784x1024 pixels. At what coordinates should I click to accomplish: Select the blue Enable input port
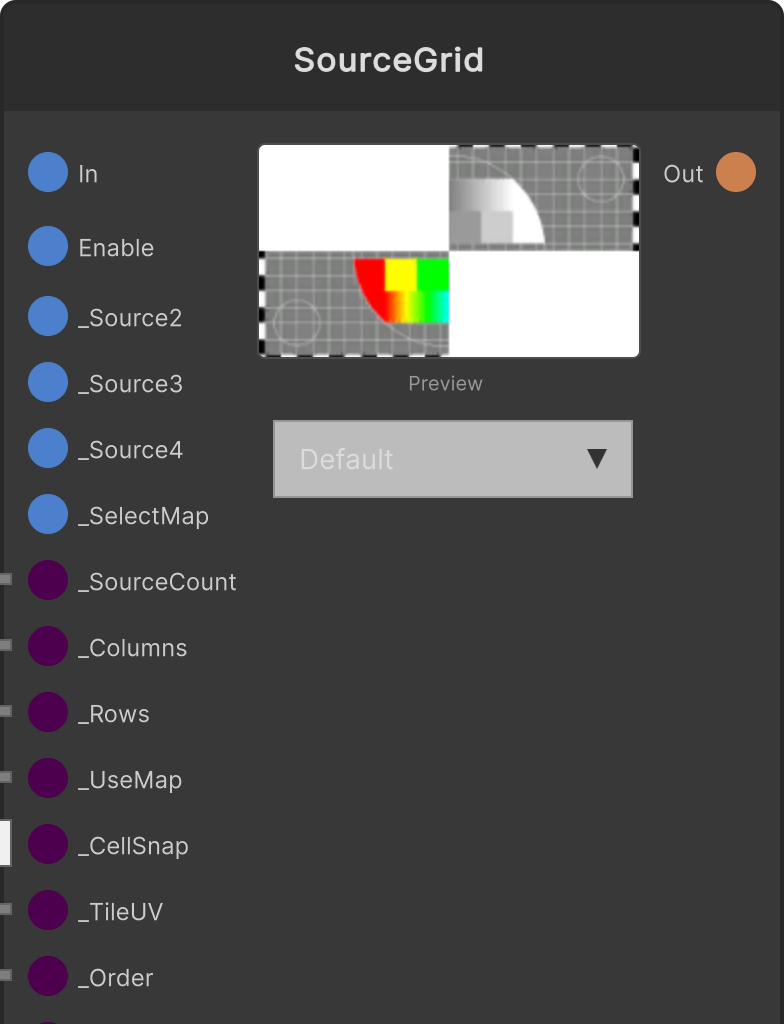pyautogui.click(x=48, y=246)
